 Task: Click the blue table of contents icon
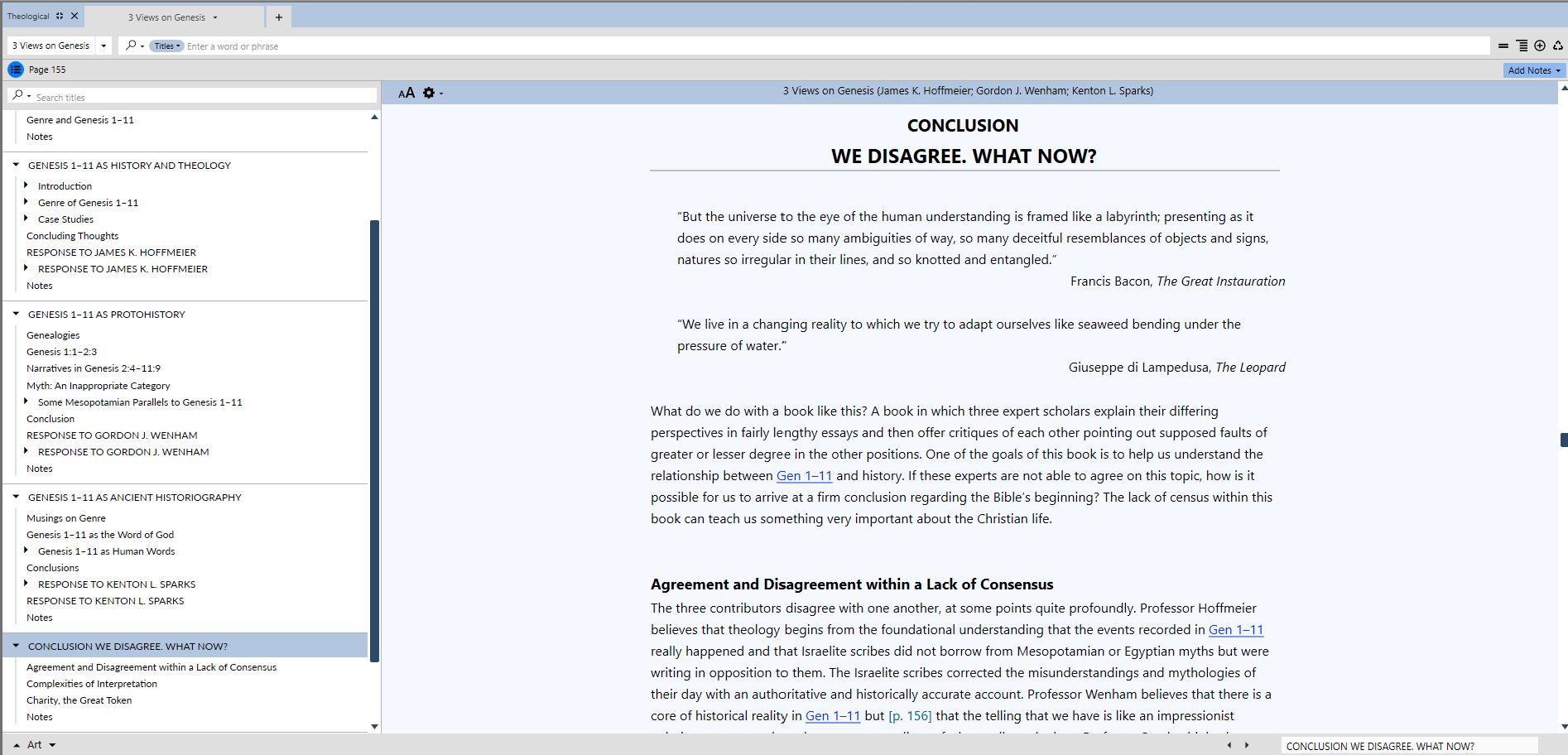coord(16,70)
